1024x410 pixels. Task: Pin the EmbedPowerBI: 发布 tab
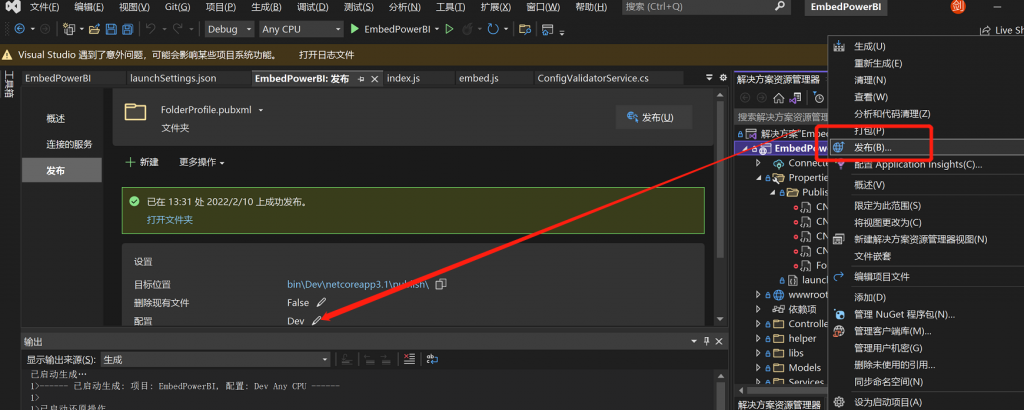[361, 79]
